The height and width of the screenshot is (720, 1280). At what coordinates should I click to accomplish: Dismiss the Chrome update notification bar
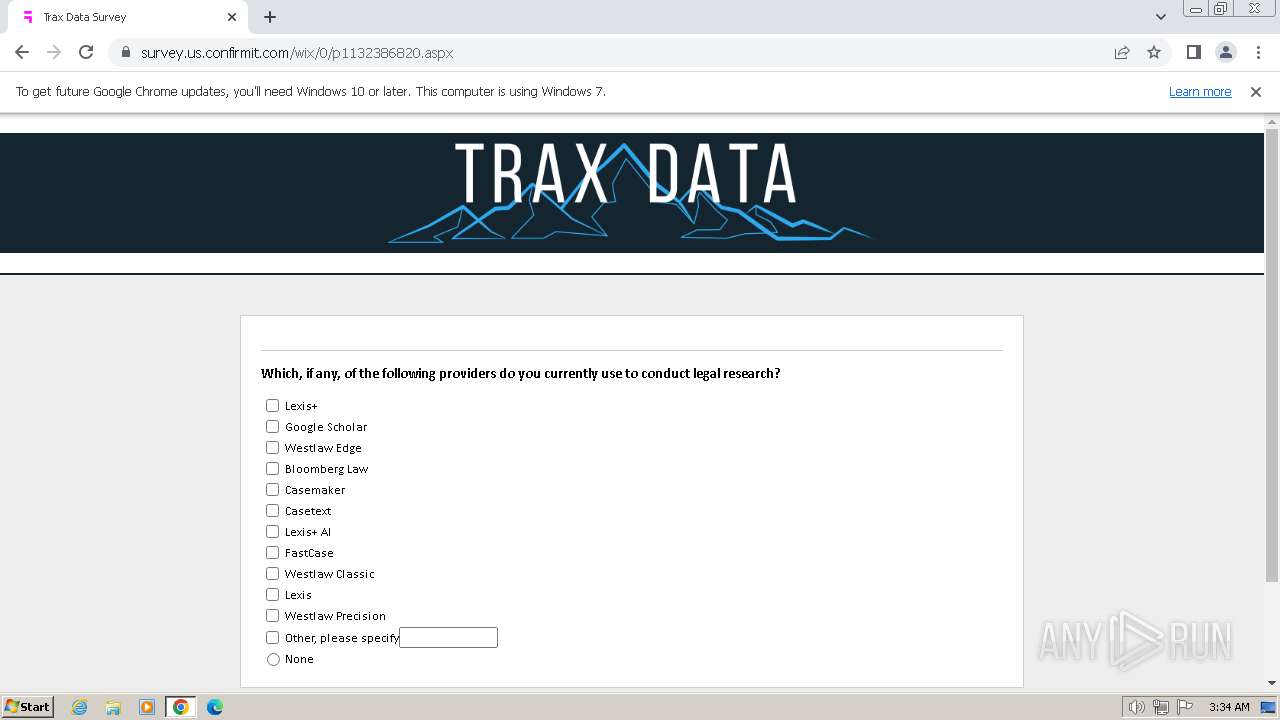(x=1256, y=91)
